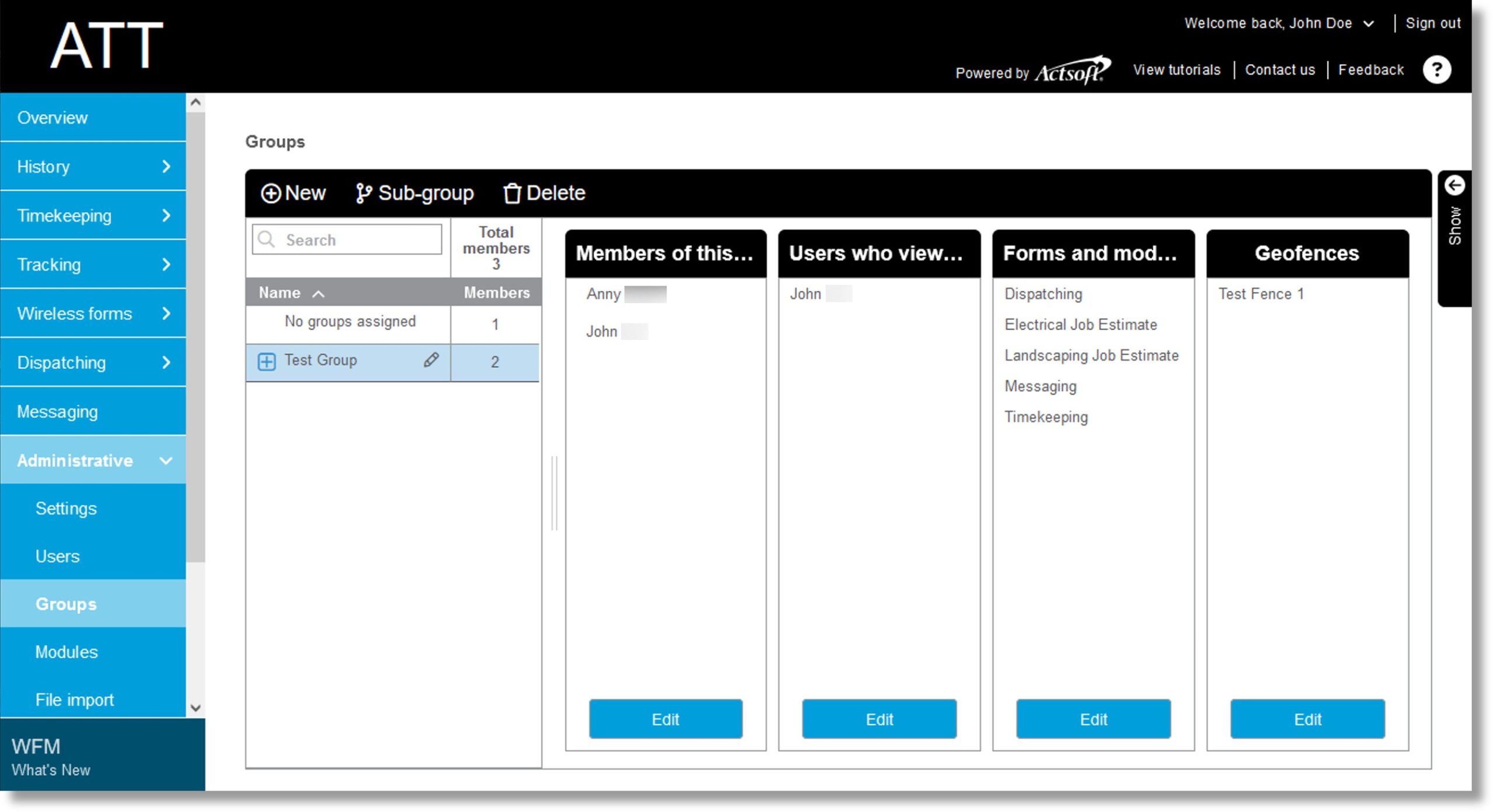Click Landscaping Job Estimate entry
The height and width of the screenshot is (812, 1493).
pyautogui.click(x=1091, y=356)
